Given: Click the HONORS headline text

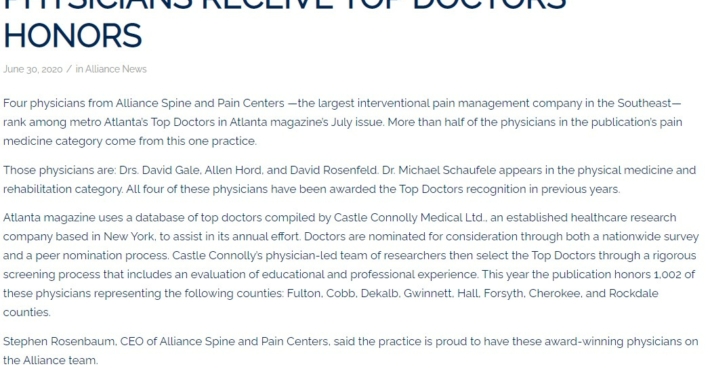Looking at the screenshot, I should pos(72,36).
